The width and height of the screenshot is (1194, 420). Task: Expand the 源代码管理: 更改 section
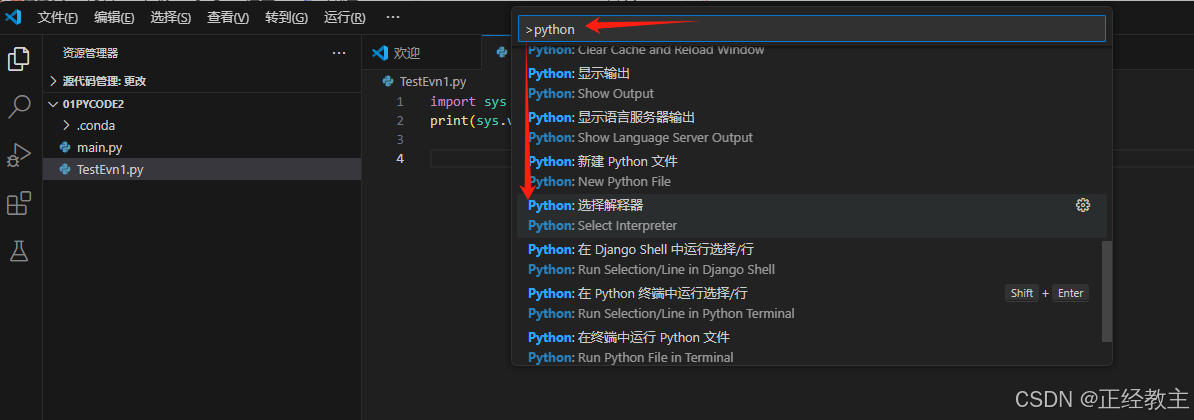202,81
